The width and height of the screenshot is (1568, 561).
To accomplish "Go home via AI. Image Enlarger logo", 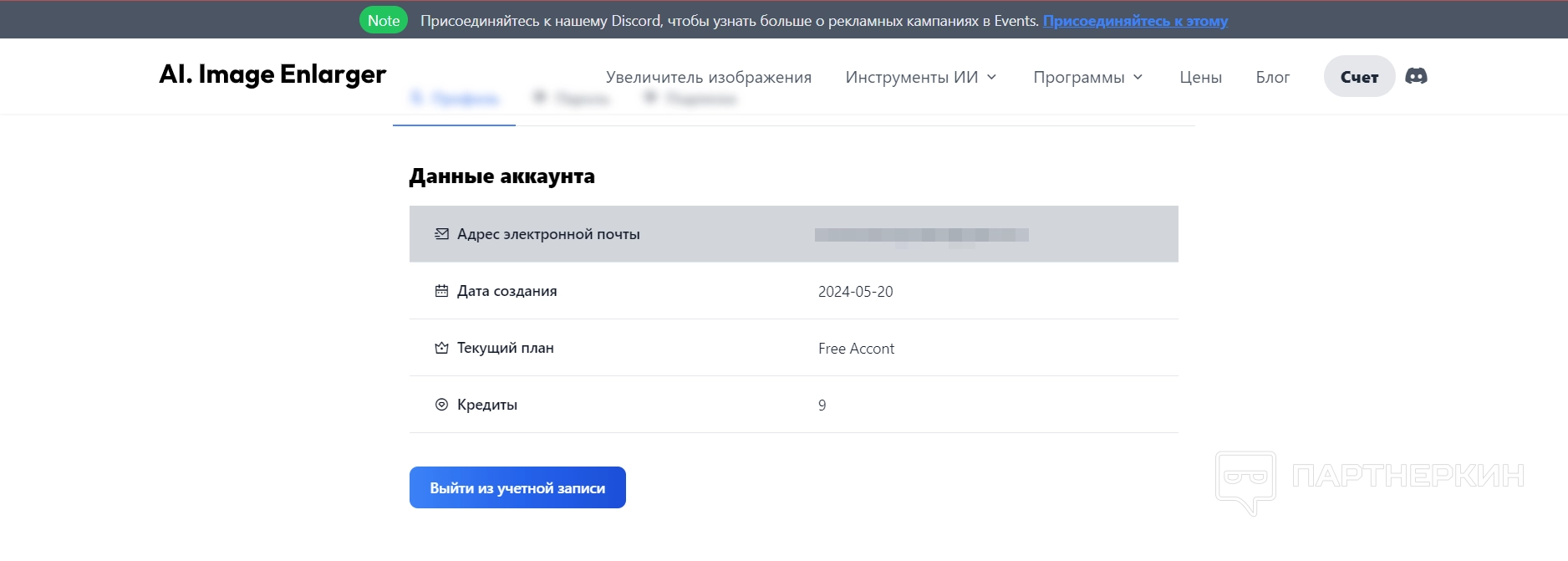I will (272, 74).
